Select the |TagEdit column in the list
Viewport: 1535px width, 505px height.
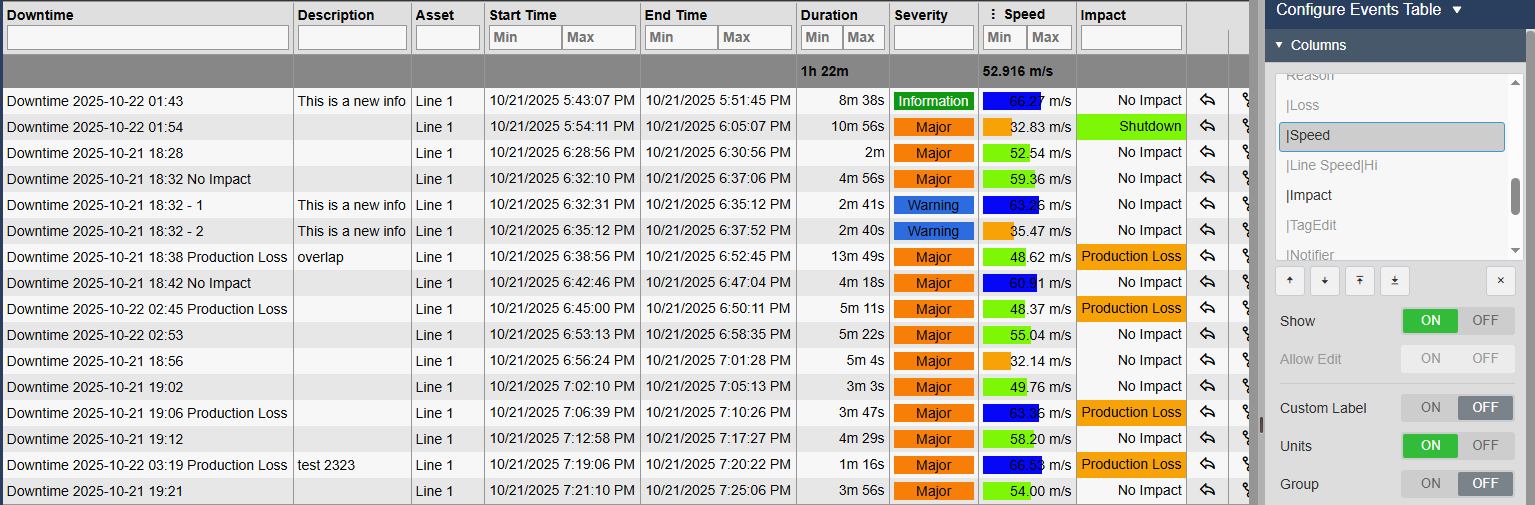(x=1392, y=225)
